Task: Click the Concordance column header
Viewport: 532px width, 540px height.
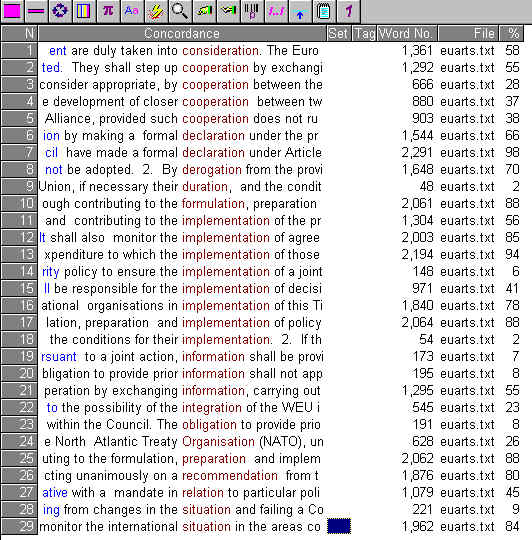Action: coord(182,33)
